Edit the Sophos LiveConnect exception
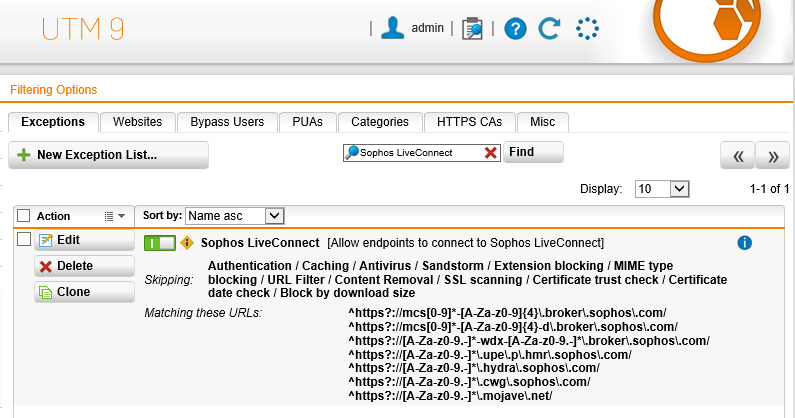795x418 pixels. tap(85, 240)
